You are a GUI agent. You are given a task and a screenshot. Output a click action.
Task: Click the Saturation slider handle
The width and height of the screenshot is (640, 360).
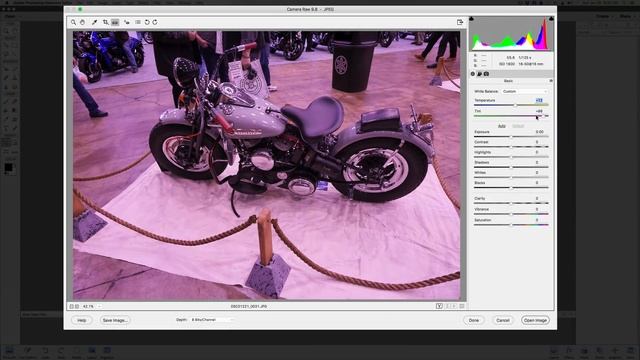point(511,225)
